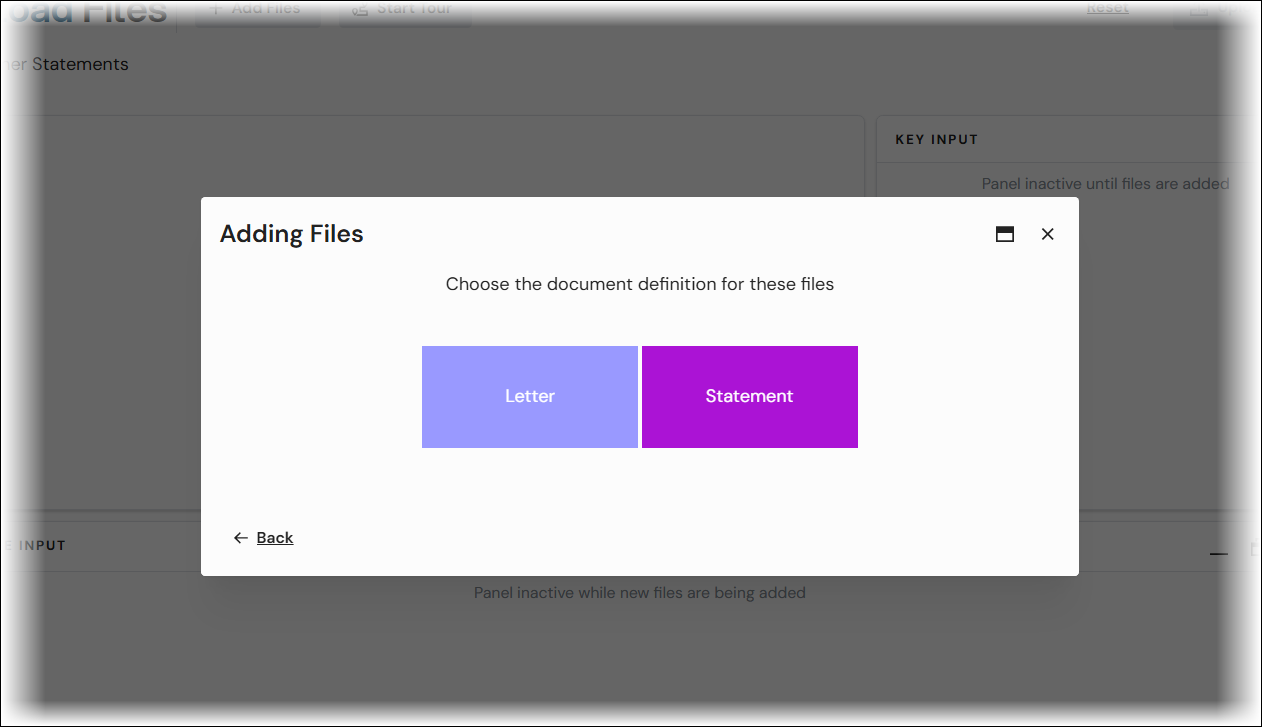
Task: Close the Adding Files dialog
Action: (1047, 234)
